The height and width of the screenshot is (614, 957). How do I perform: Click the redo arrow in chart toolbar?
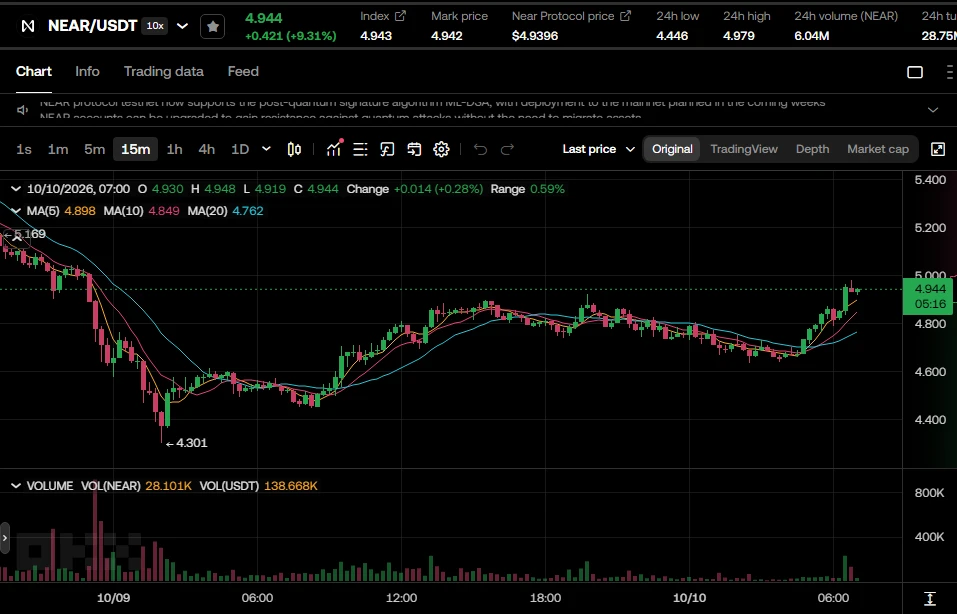pos(507,149)
